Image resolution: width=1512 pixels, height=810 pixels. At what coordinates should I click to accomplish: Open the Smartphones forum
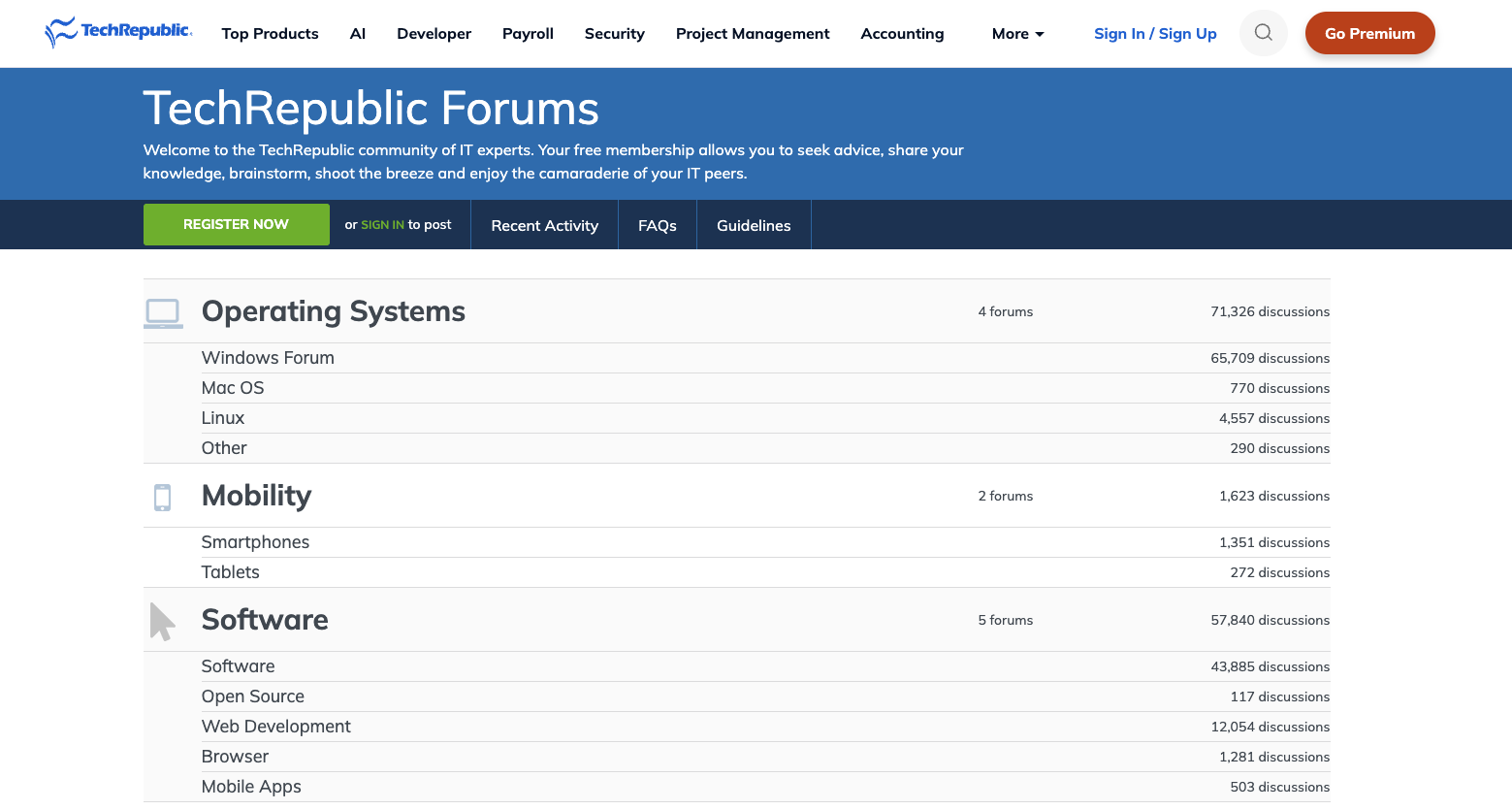point(255,542)
